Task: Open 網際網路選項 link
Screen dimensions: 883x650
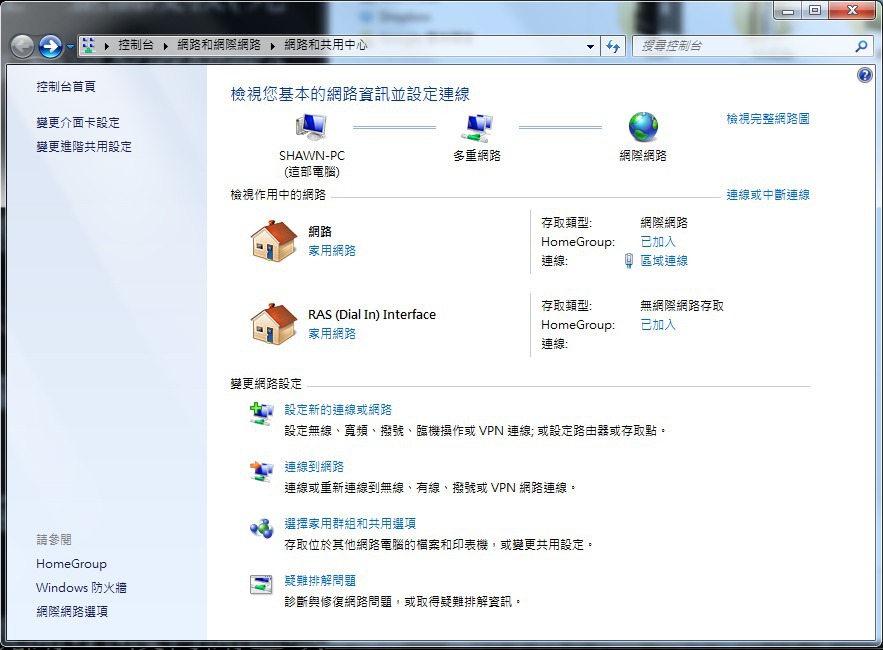Action: coord(72,612)
